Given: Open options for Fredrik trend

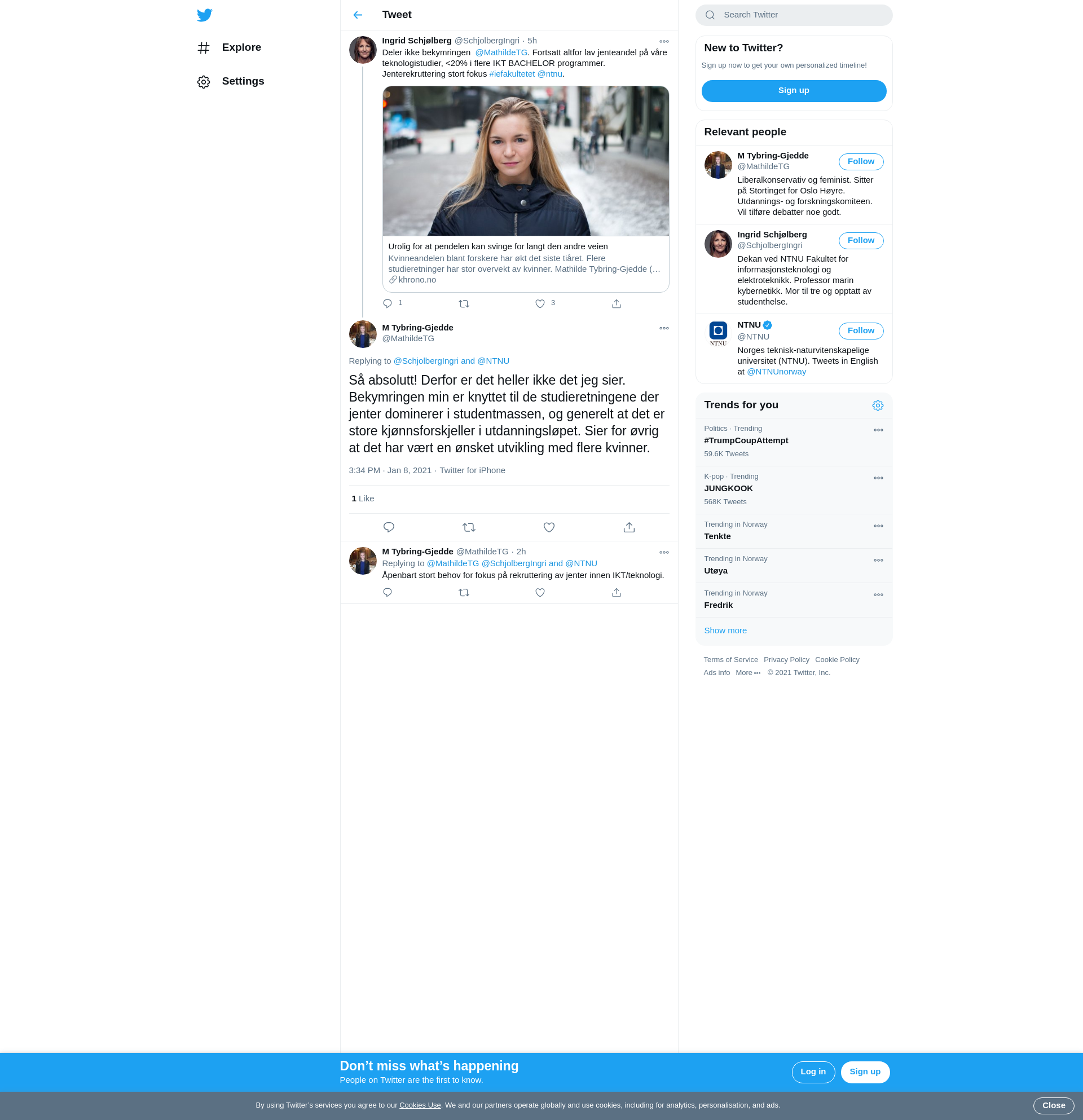Looking at the screenshot, I should pos(878,594).
